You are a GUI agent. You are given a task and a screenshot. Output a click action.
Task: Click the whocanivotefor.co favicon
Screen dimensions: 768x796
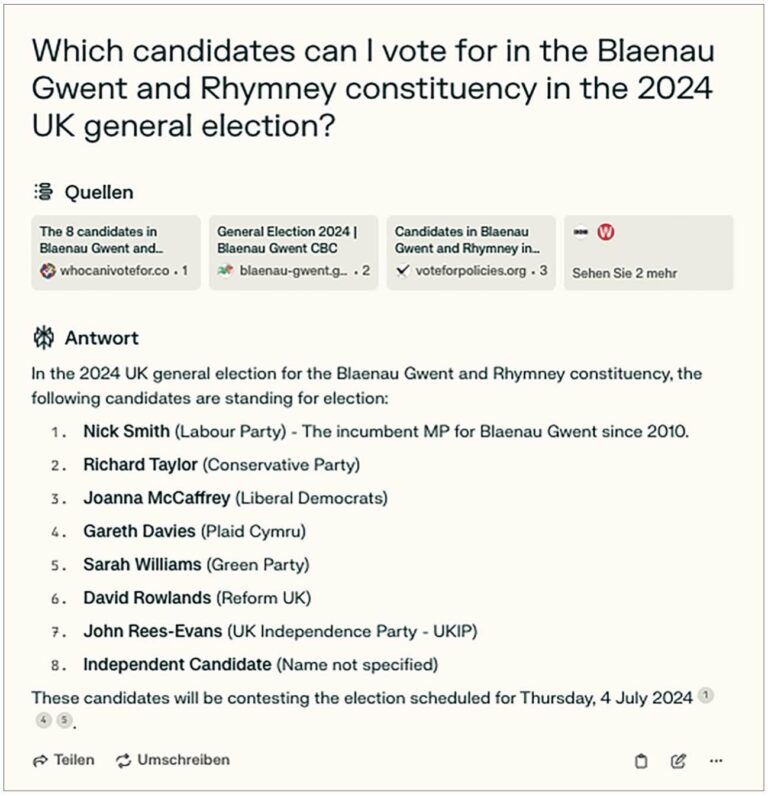[x=48, y=271]
